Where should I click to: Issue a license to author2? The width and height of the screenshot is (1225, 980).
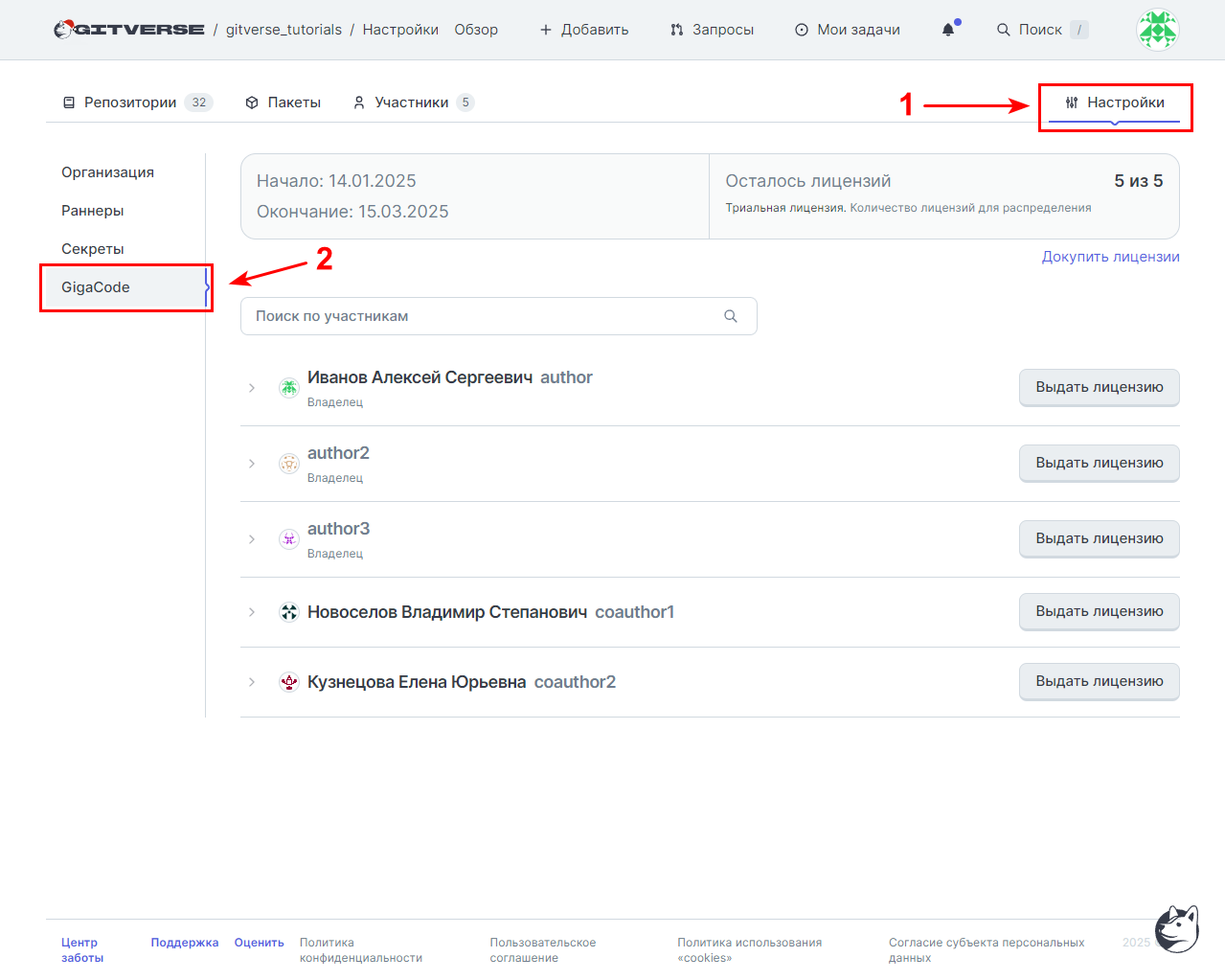coord(1100,463)
